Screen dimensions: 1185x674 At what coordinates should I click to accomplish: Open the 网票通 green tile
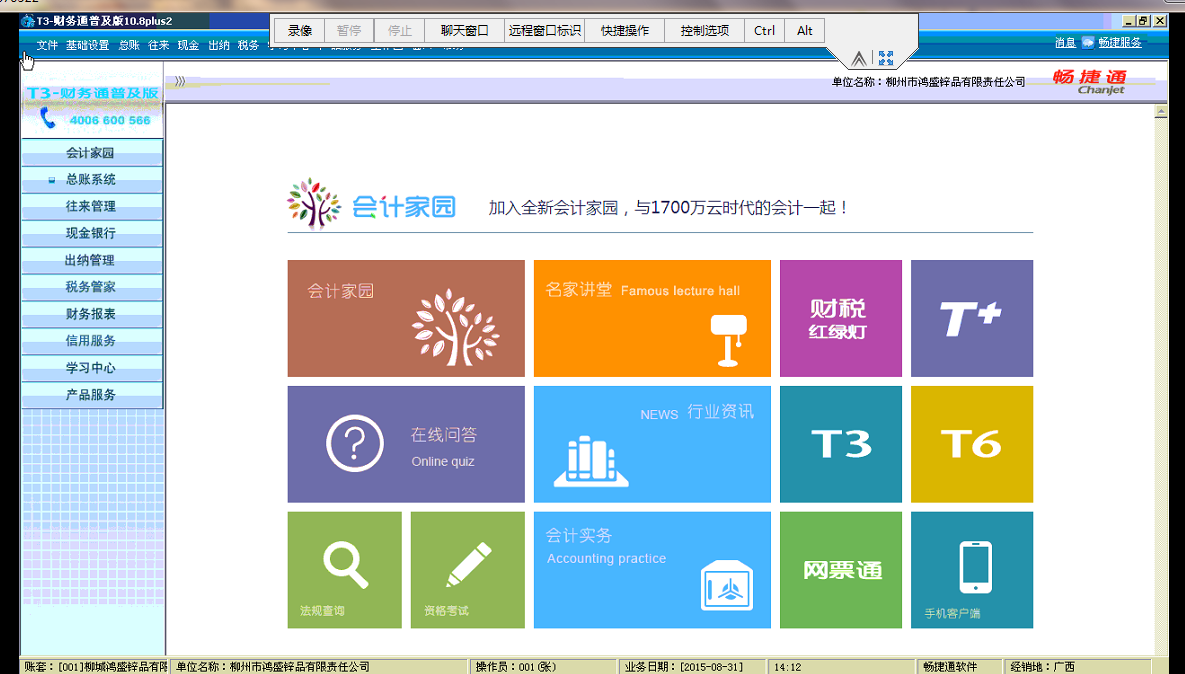pyautogui.click(x=840, y=570)
